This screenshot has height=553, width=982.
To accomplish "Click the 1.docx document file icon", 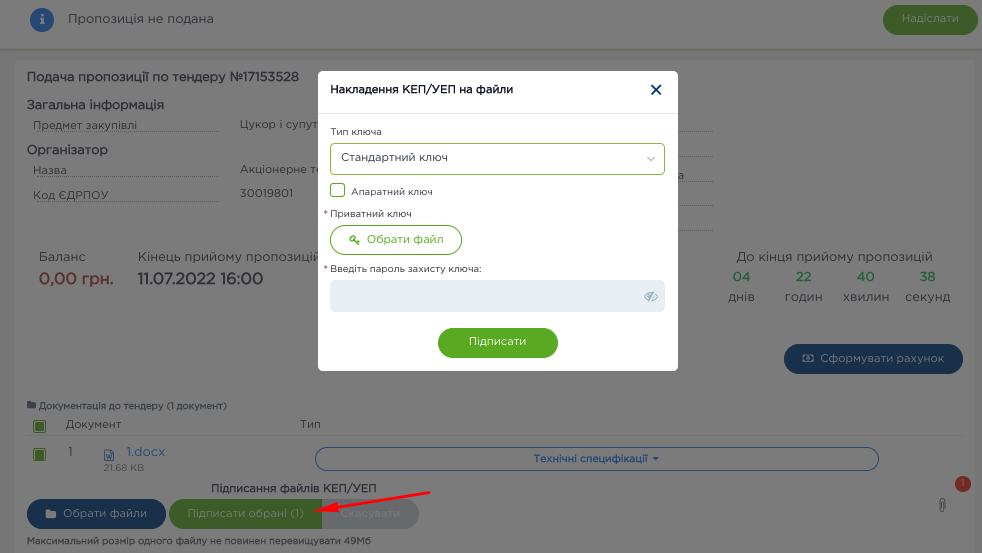I will pos(110,455).
